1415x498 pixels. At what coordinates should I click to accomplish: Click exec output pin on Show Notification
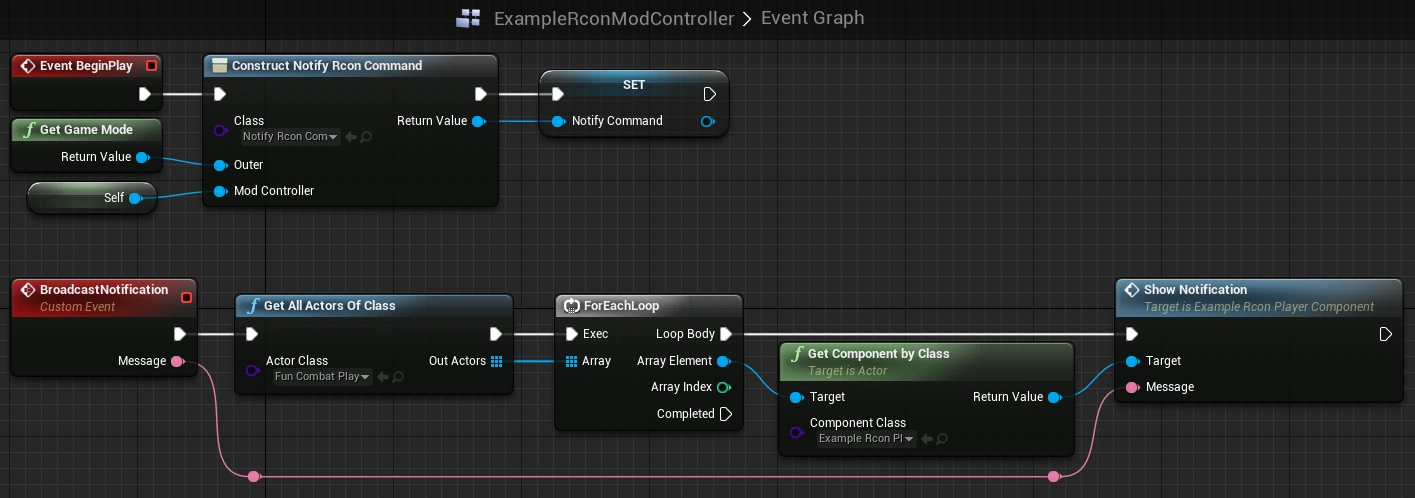click(1385, 334)
